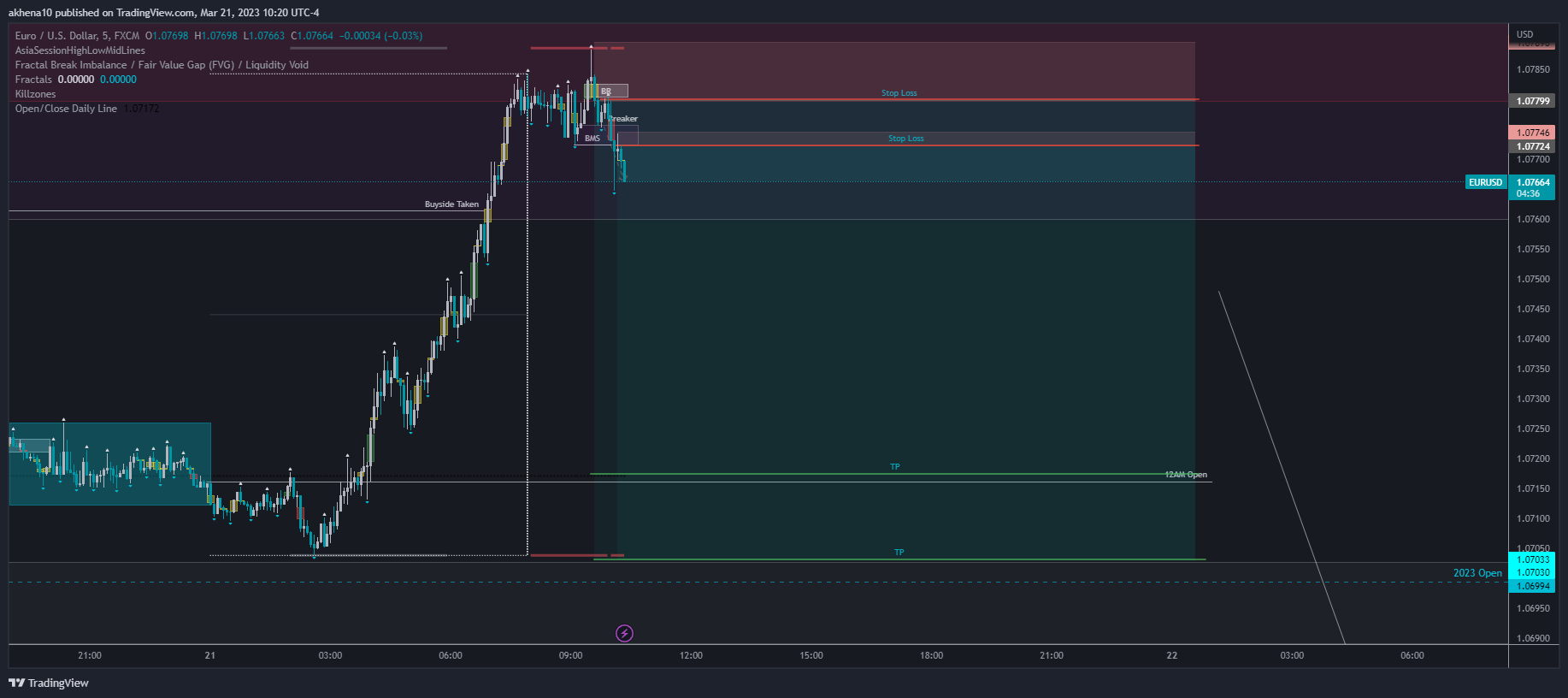Viewport: 1568px width, 698px height.
Task: Click the BB box label near the high
Action: pos(606,92)
